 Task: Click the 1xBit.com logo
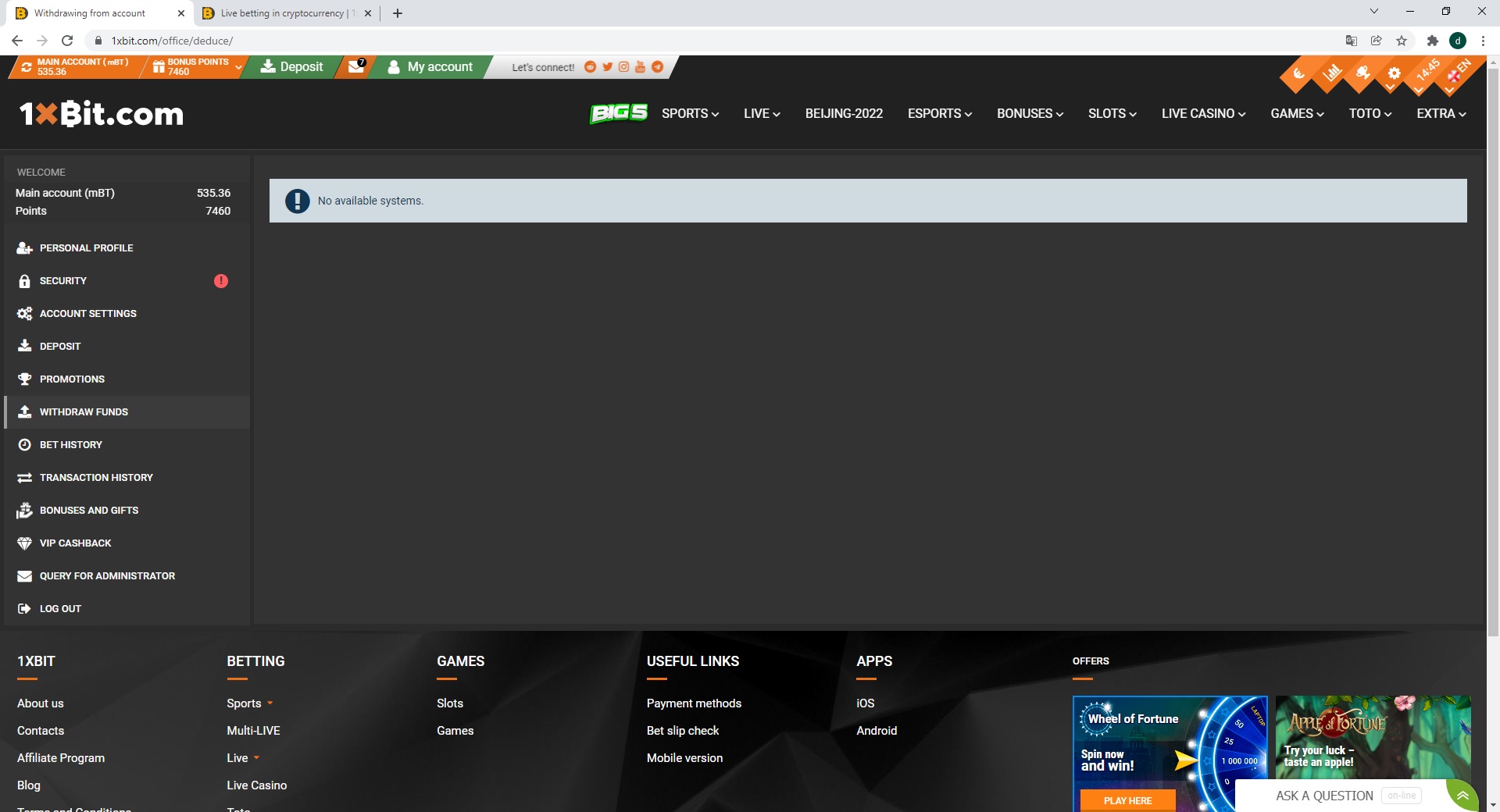coord(102,114)
